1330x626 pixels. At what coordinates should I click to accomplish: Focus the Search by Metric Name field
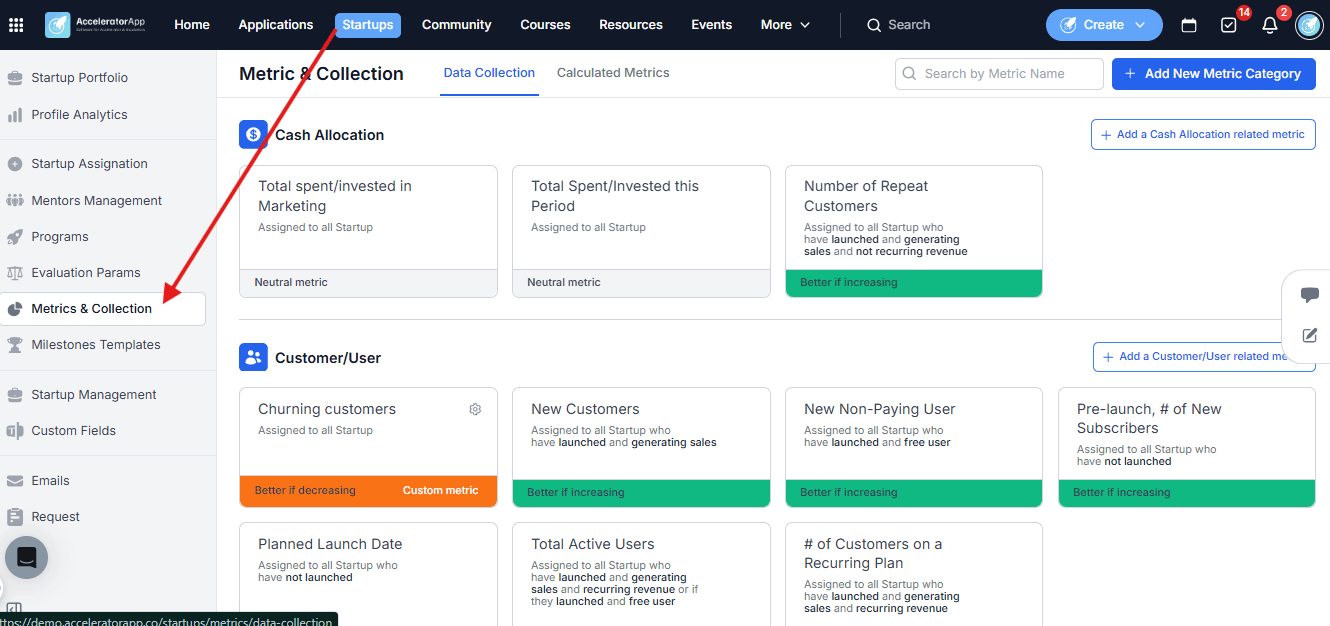point(999,73)
